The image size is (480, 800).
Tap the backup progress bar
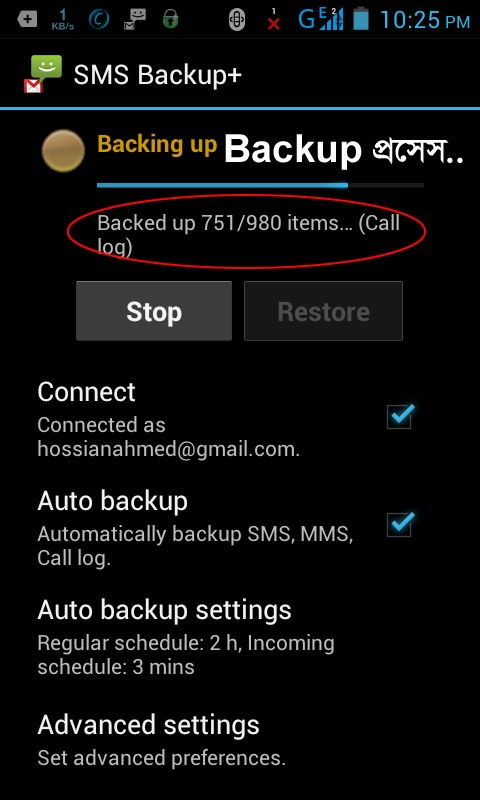click(260, 185)
